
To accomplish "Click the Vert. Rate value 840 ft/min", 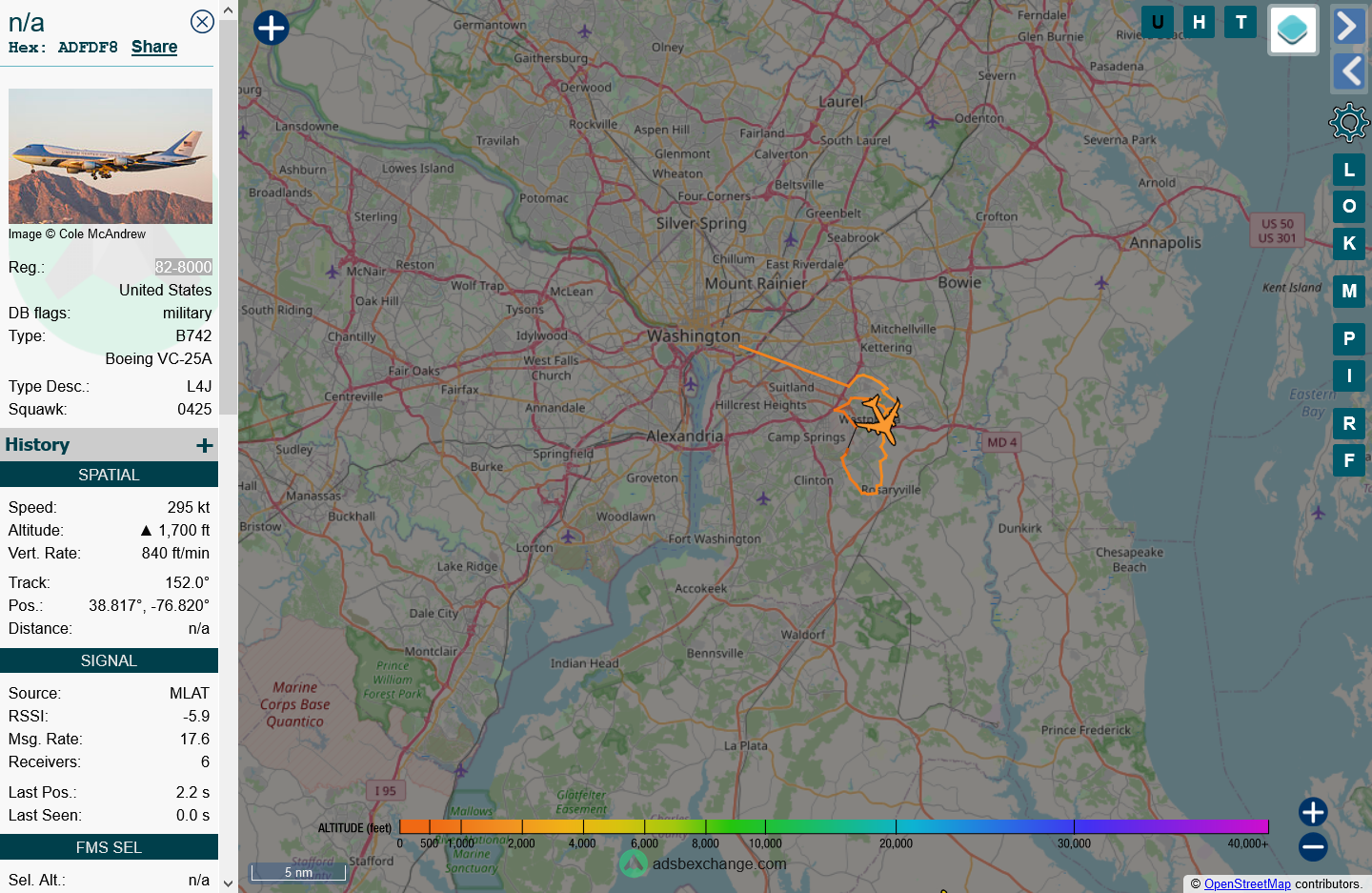I will [175, 553].
